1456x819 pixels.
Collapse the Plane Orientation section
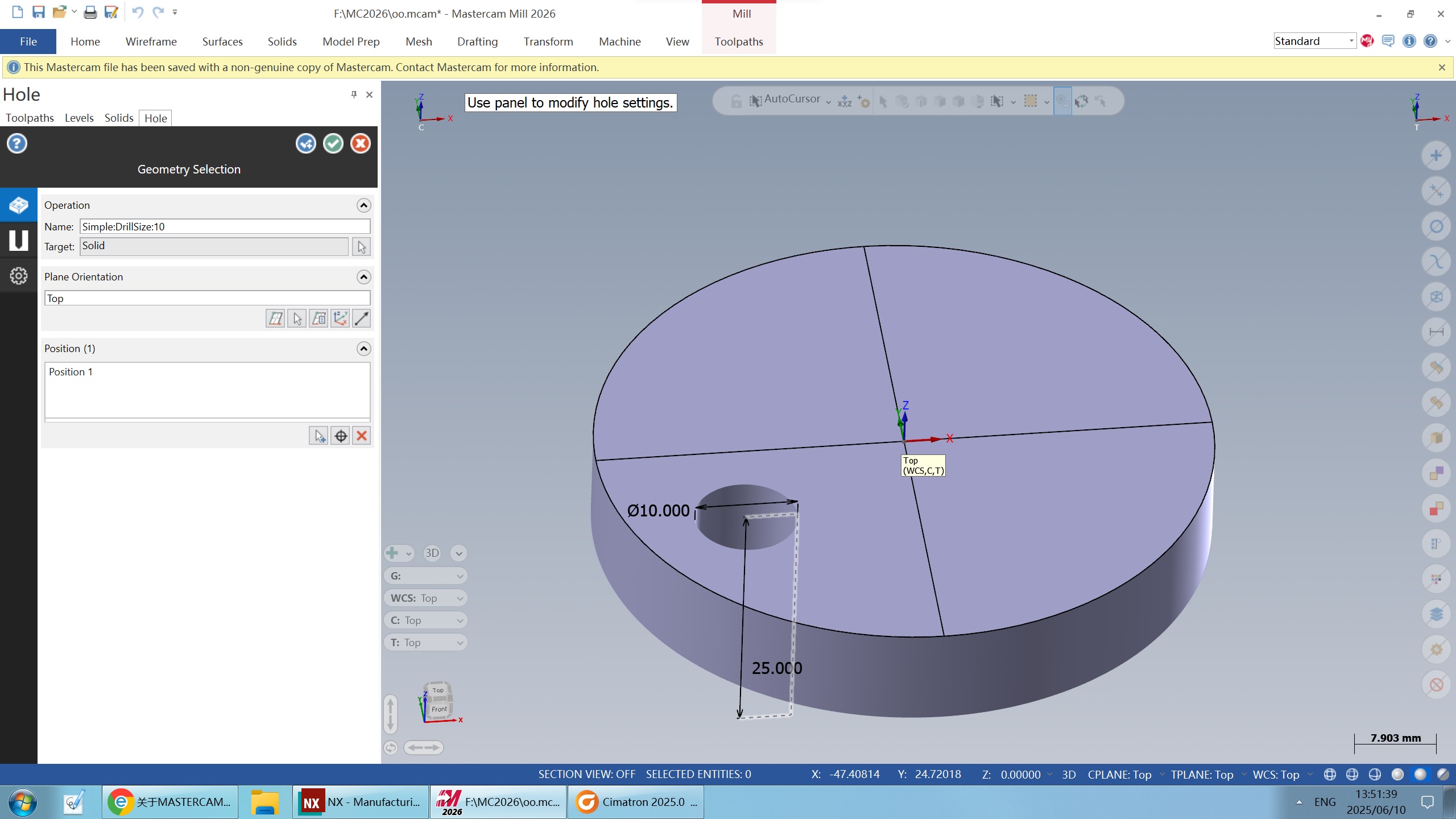pos(364,277)
